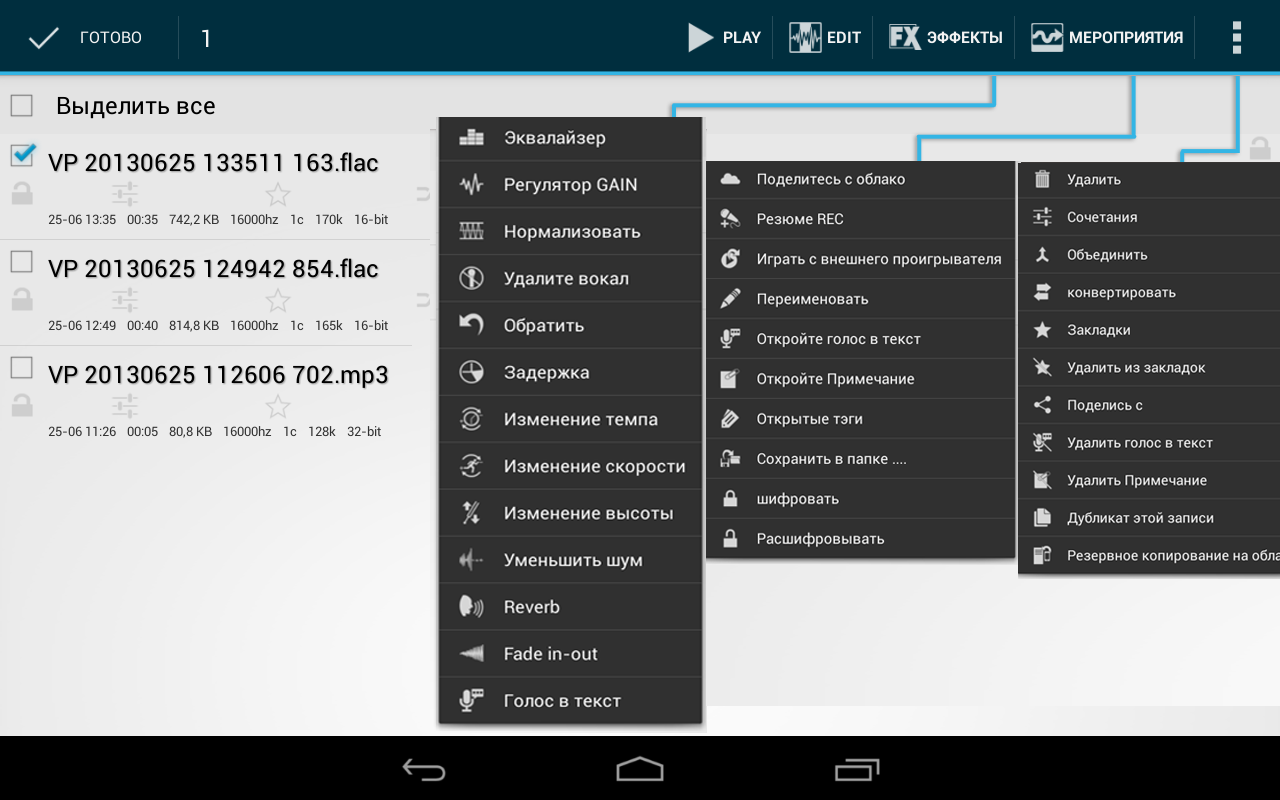
Task: Tap the Эквалайзер equalizer icon
Action: coord(471,138)
